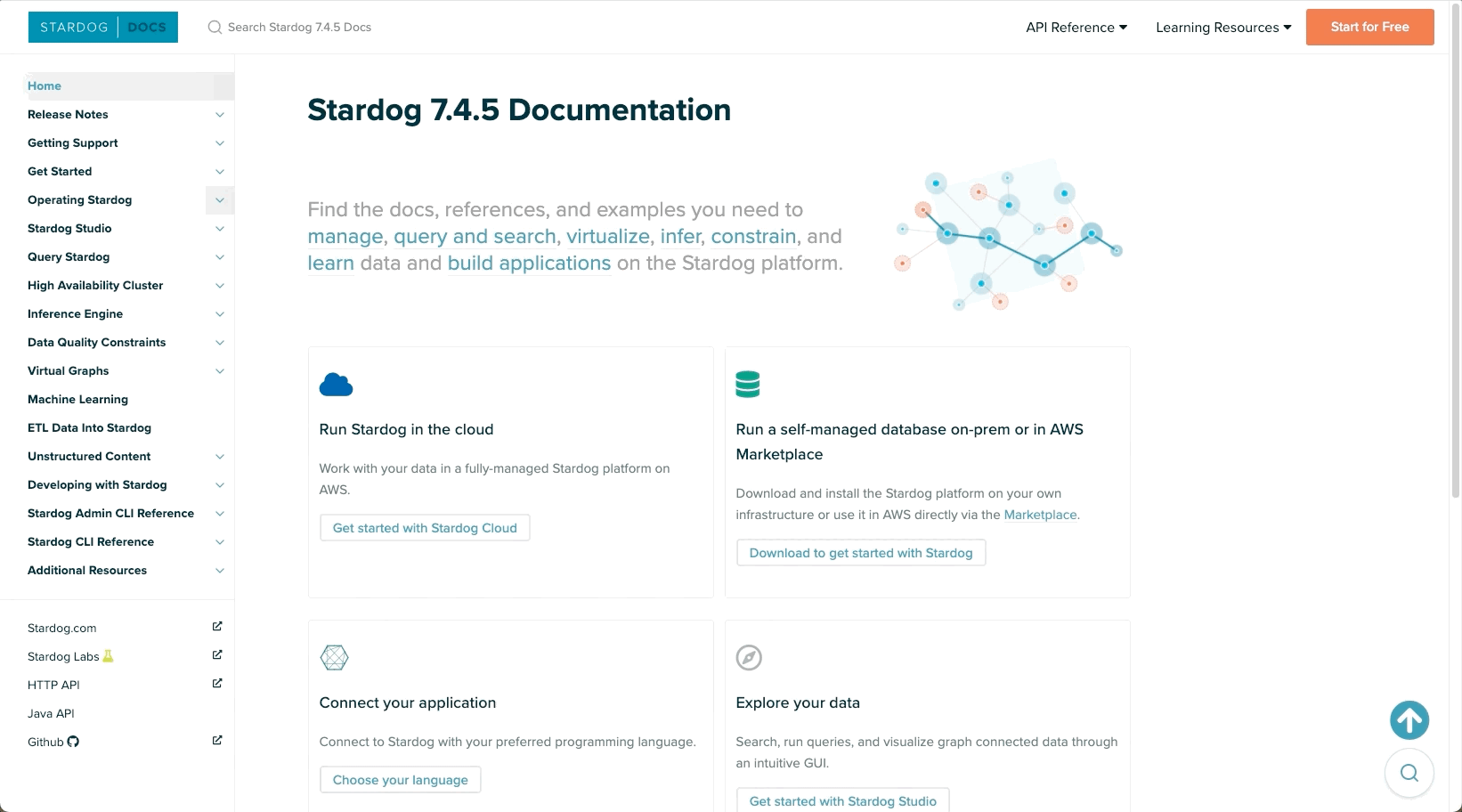Click the hexagon Connect your application icon
The height and width of the screenshot is (812, 1462).
click(x=334, y=658)
